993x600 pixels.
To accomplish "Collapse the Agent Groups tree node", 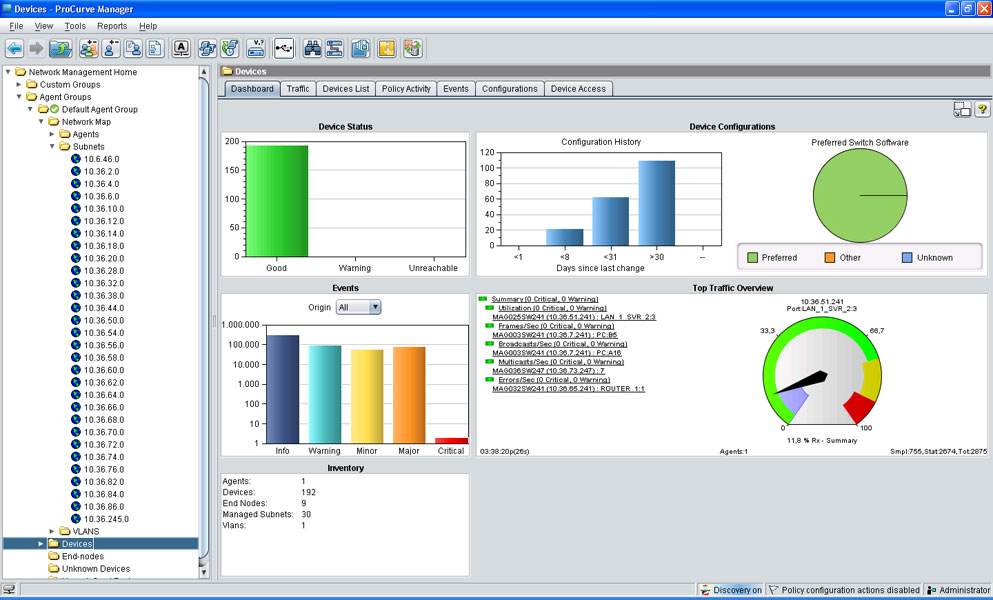I will (x=19, y=97).
